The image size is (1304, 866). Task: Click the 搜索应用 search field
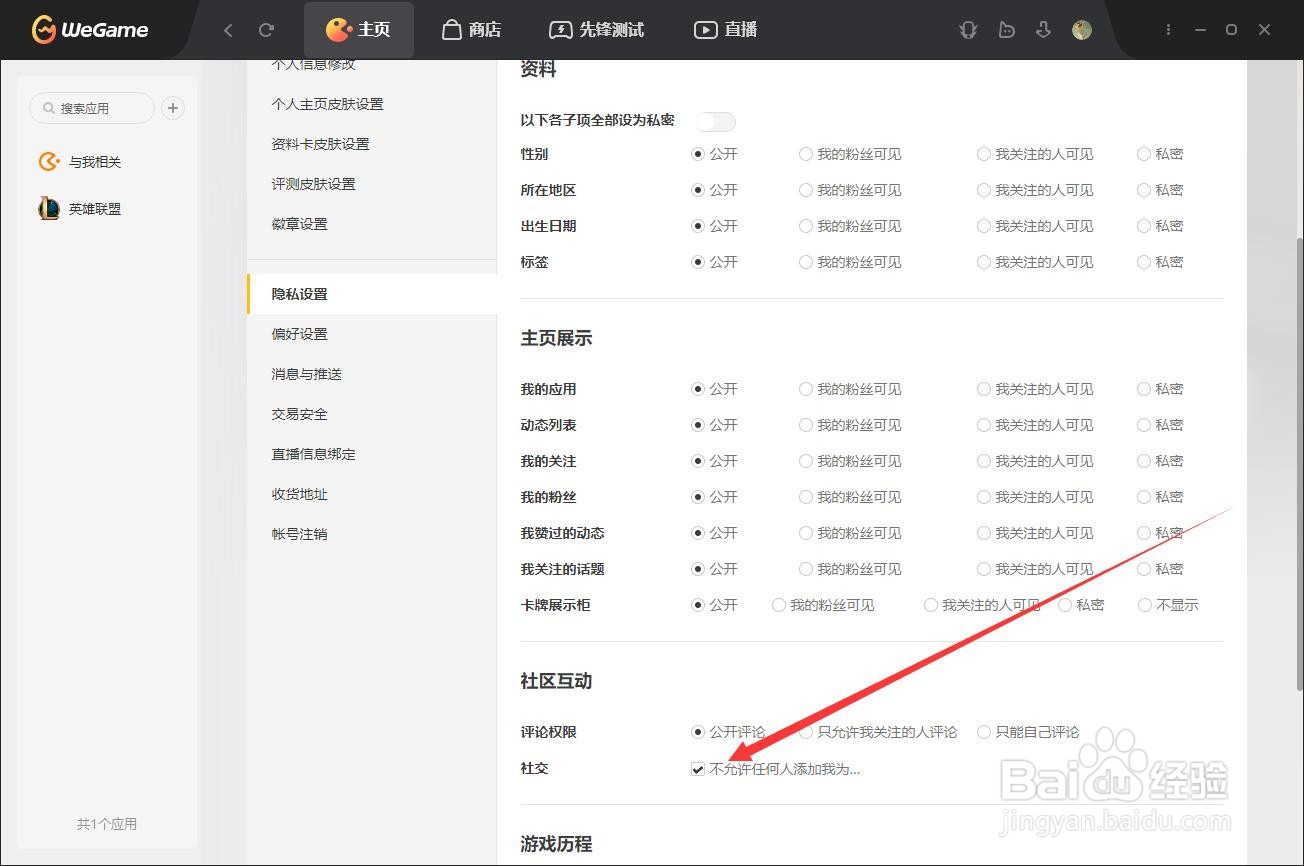point(92,108)
